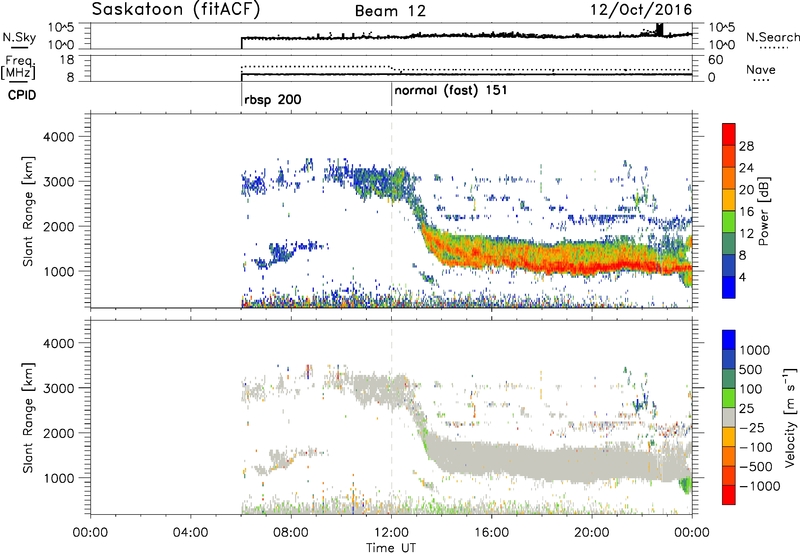Click the '12:00' time axis tick label
The width and height of the screenshot is (800, 554).
(x=391, y=532)
